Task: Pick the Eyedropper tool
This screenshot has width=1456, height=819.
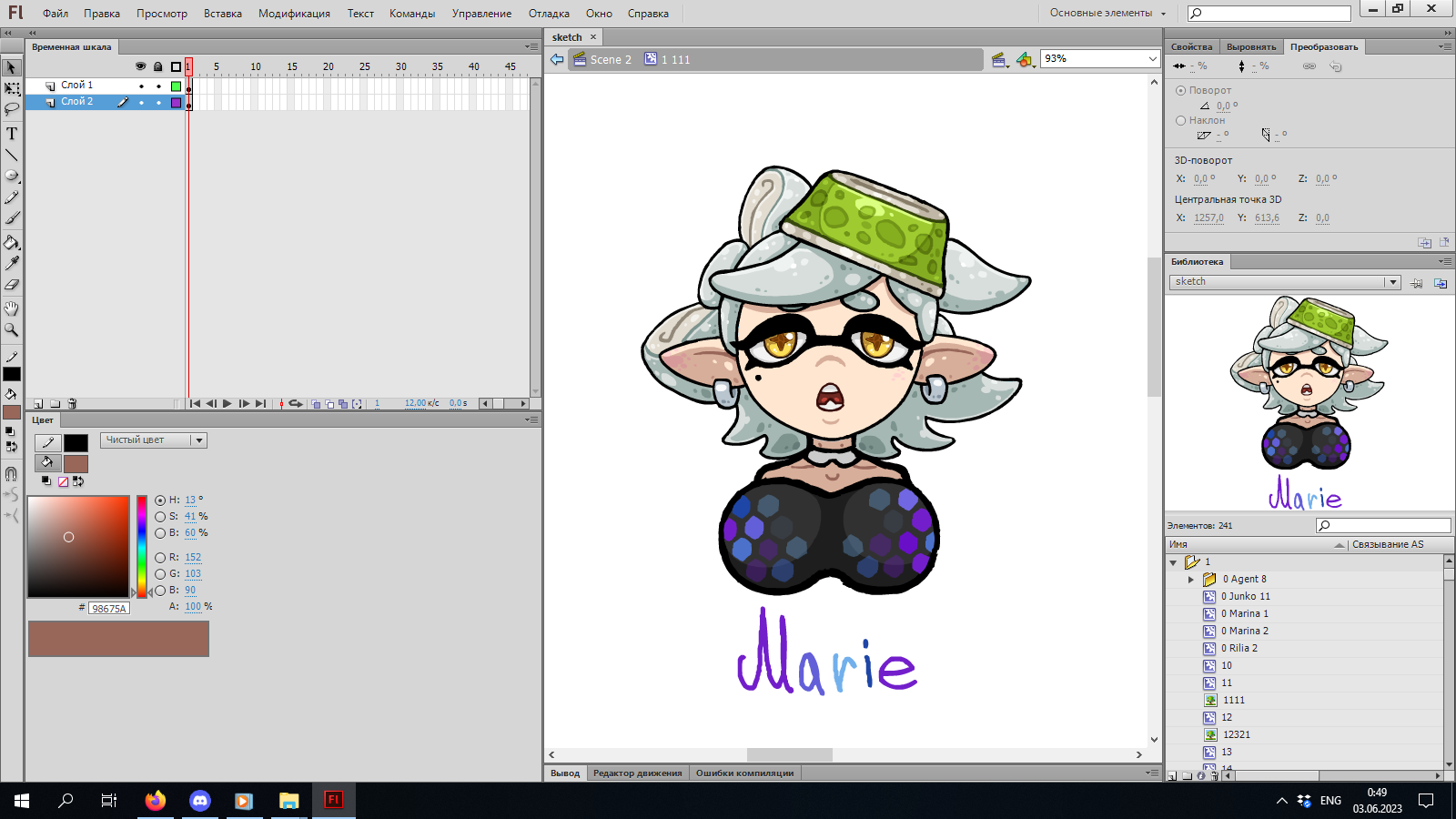Action: pyautogui.click(x=12, y=263)
